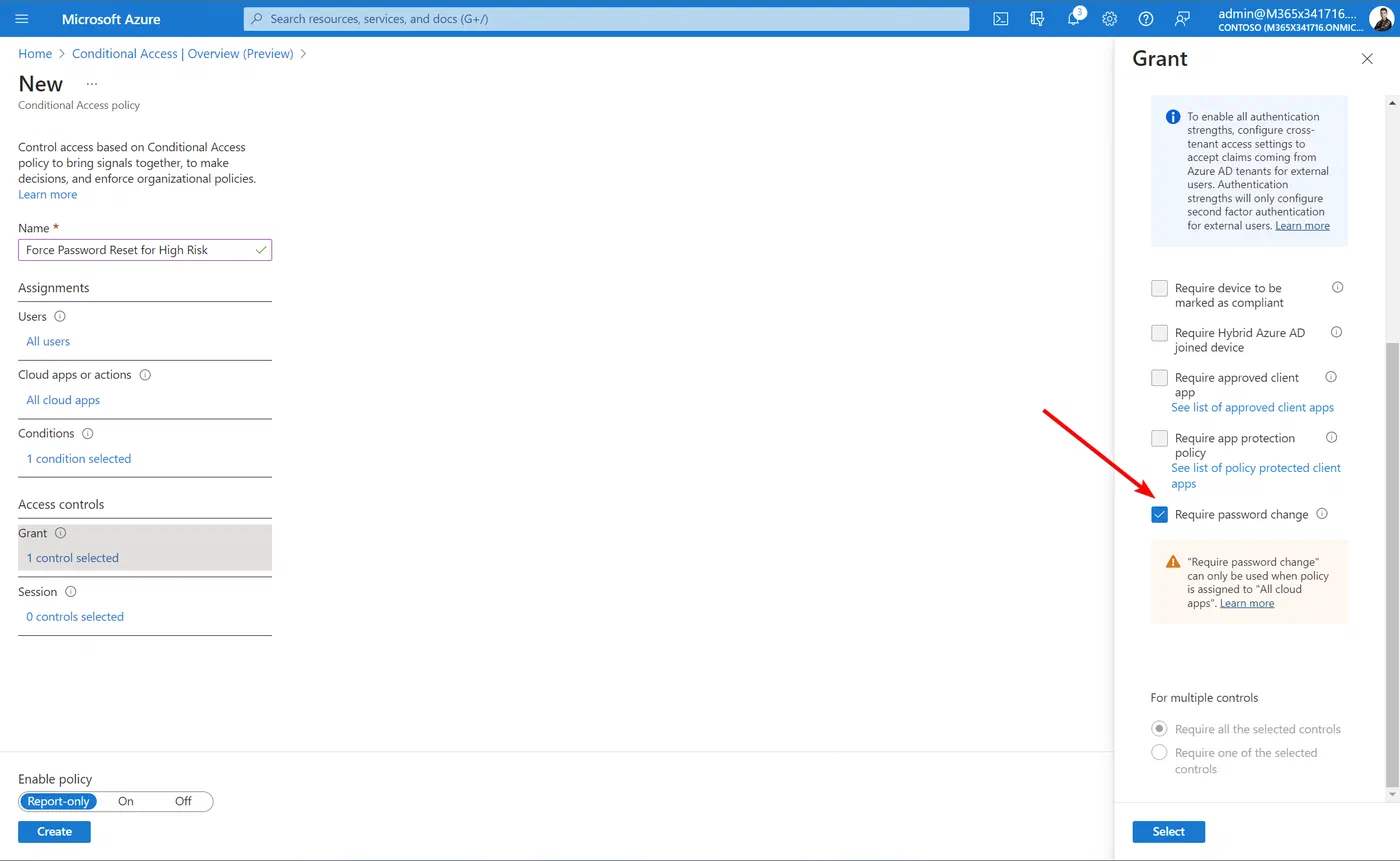Screen dimensions: 1400x861
Task: Open the All users assignment
Action: (x=48, y=341)
